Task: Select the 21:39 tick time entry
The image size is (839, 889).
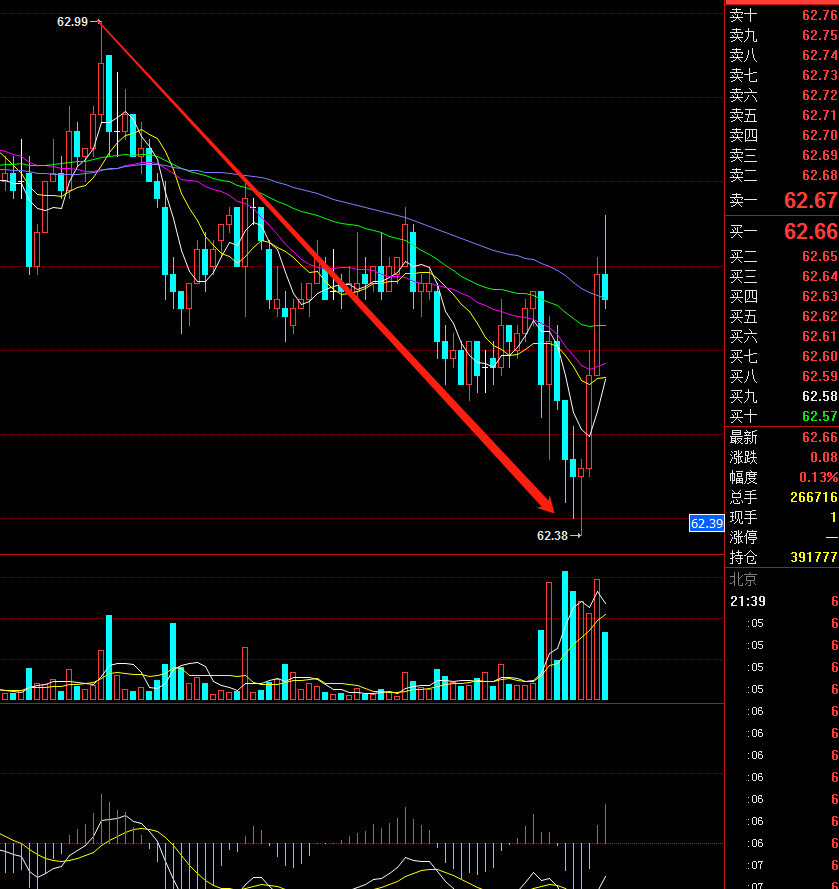Action: (x=748, y=601)
